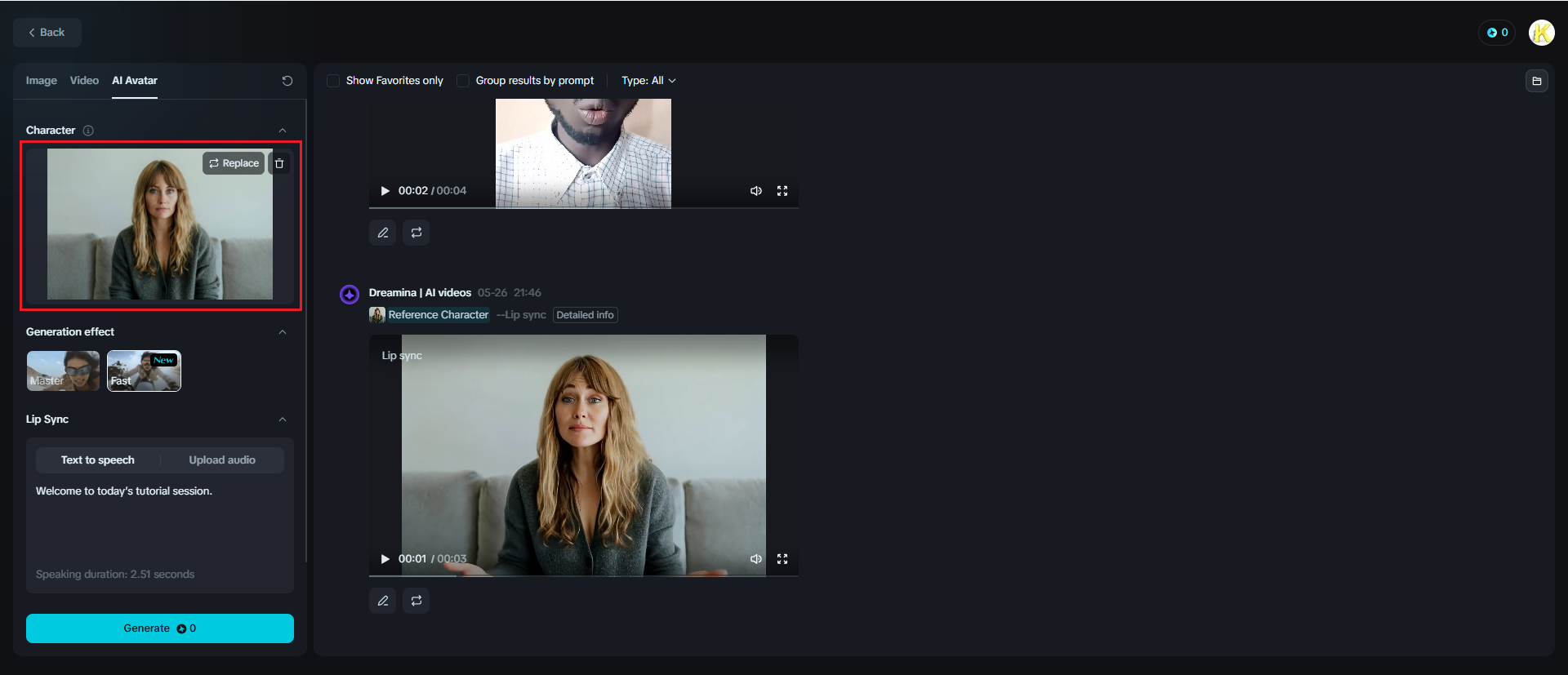
Task: Delete the character image with the trash icon
Action: click(x=279, y=163)
